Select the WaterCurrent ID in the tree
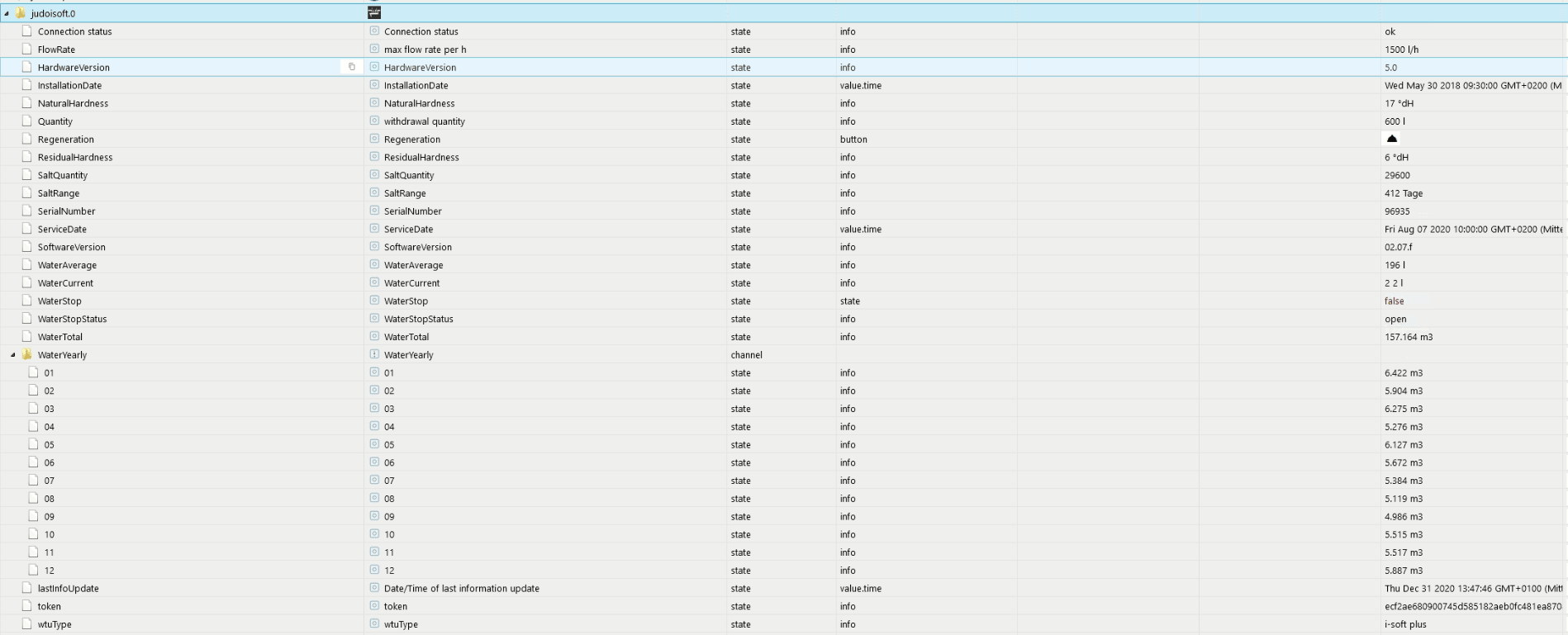The height and width of the screenshot is (635, 1568). tap(65, 283)
